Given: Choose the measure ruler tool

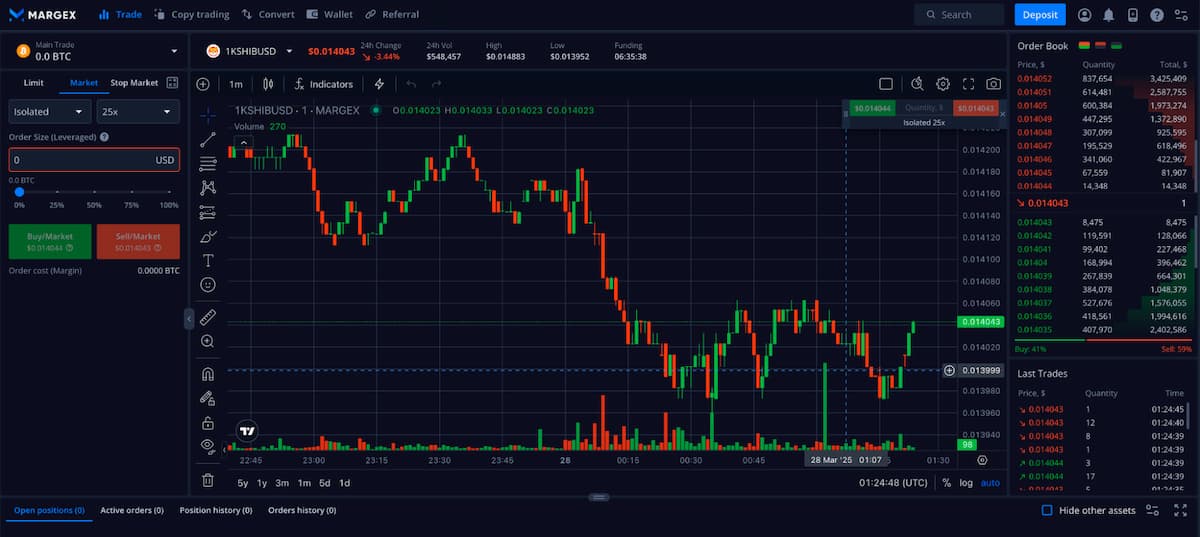Looking at the screenshot, I should (208, 317).
